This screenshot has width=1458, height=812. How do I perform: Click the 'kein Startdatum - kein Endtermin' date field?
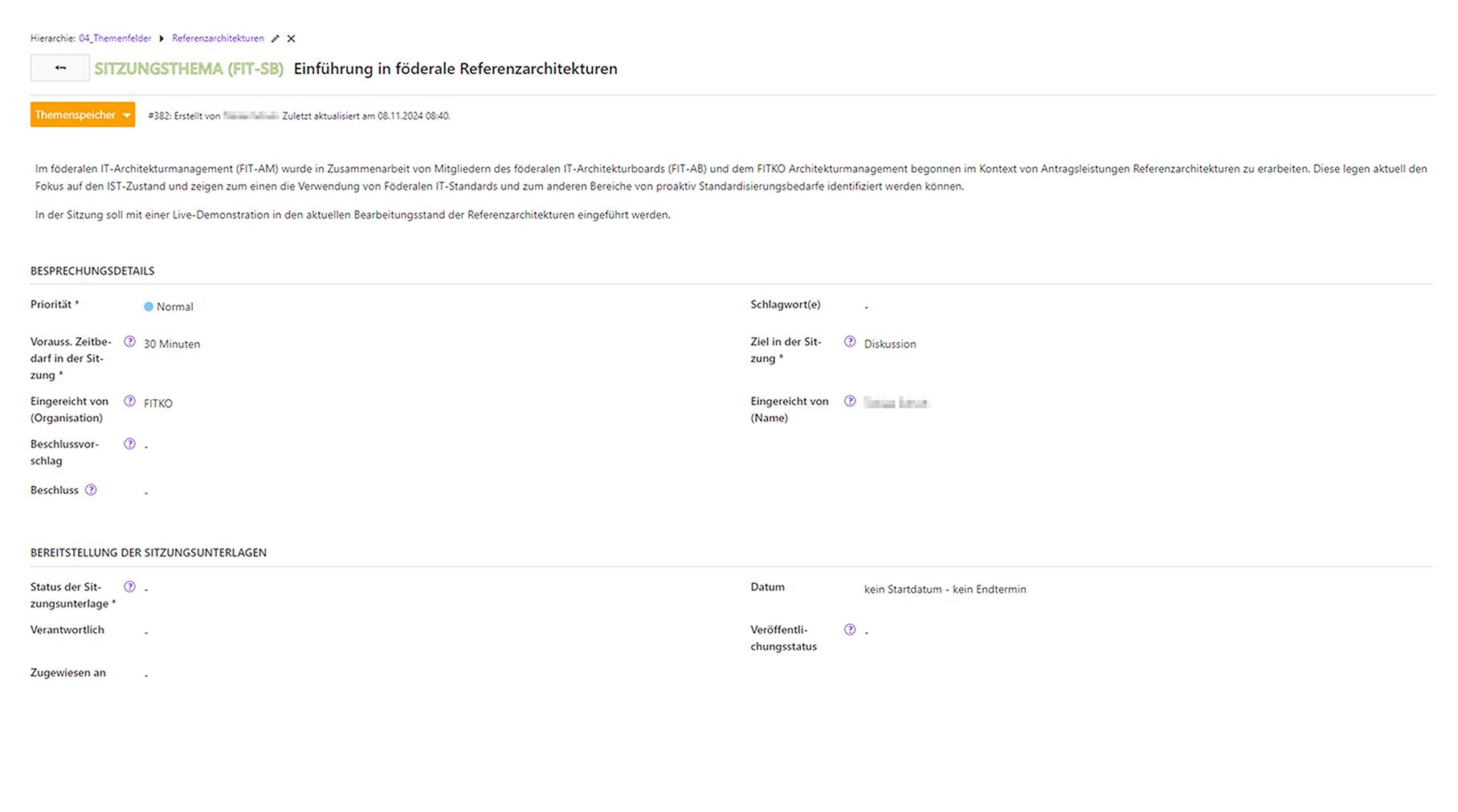click(x=945, y=590)
